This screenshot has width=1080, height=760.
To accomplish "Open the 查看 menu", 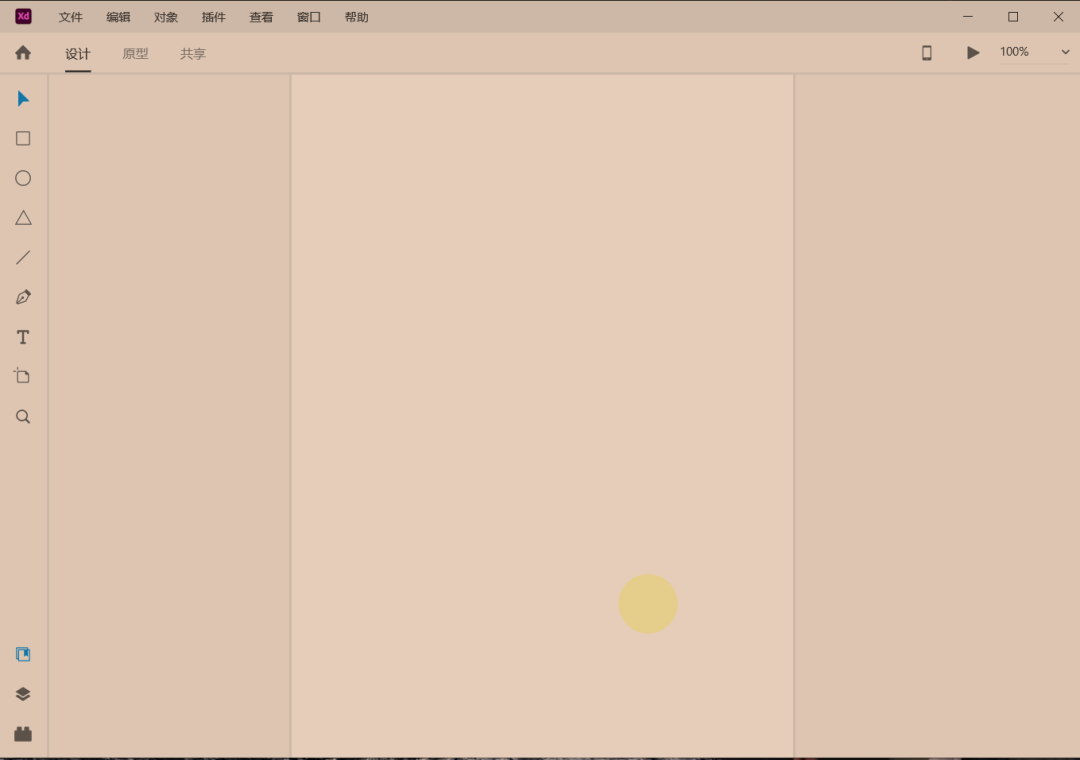I will click(x=261, y=17).
